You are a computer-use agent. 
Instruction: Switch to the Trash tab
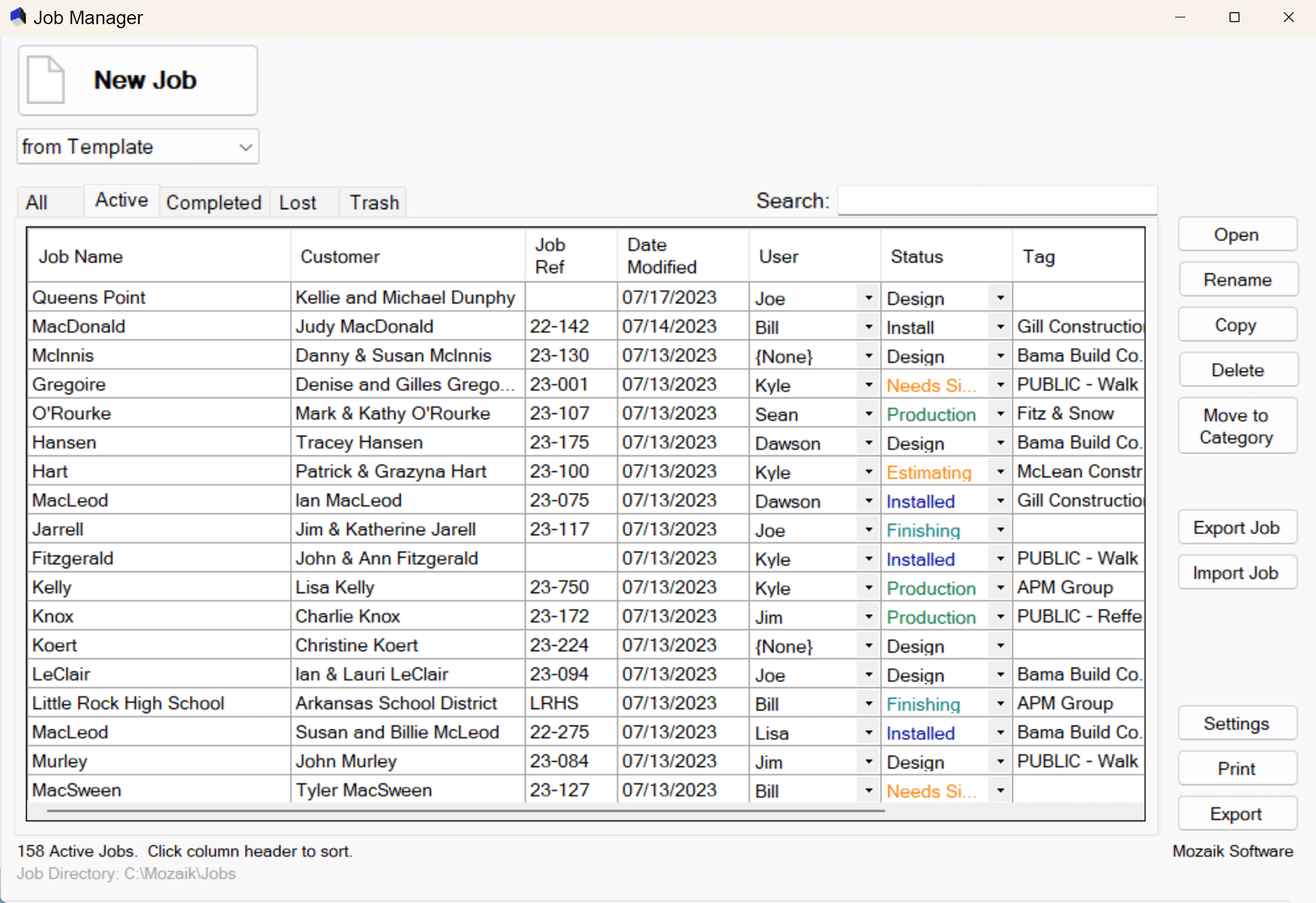click(x=374, y=203)
